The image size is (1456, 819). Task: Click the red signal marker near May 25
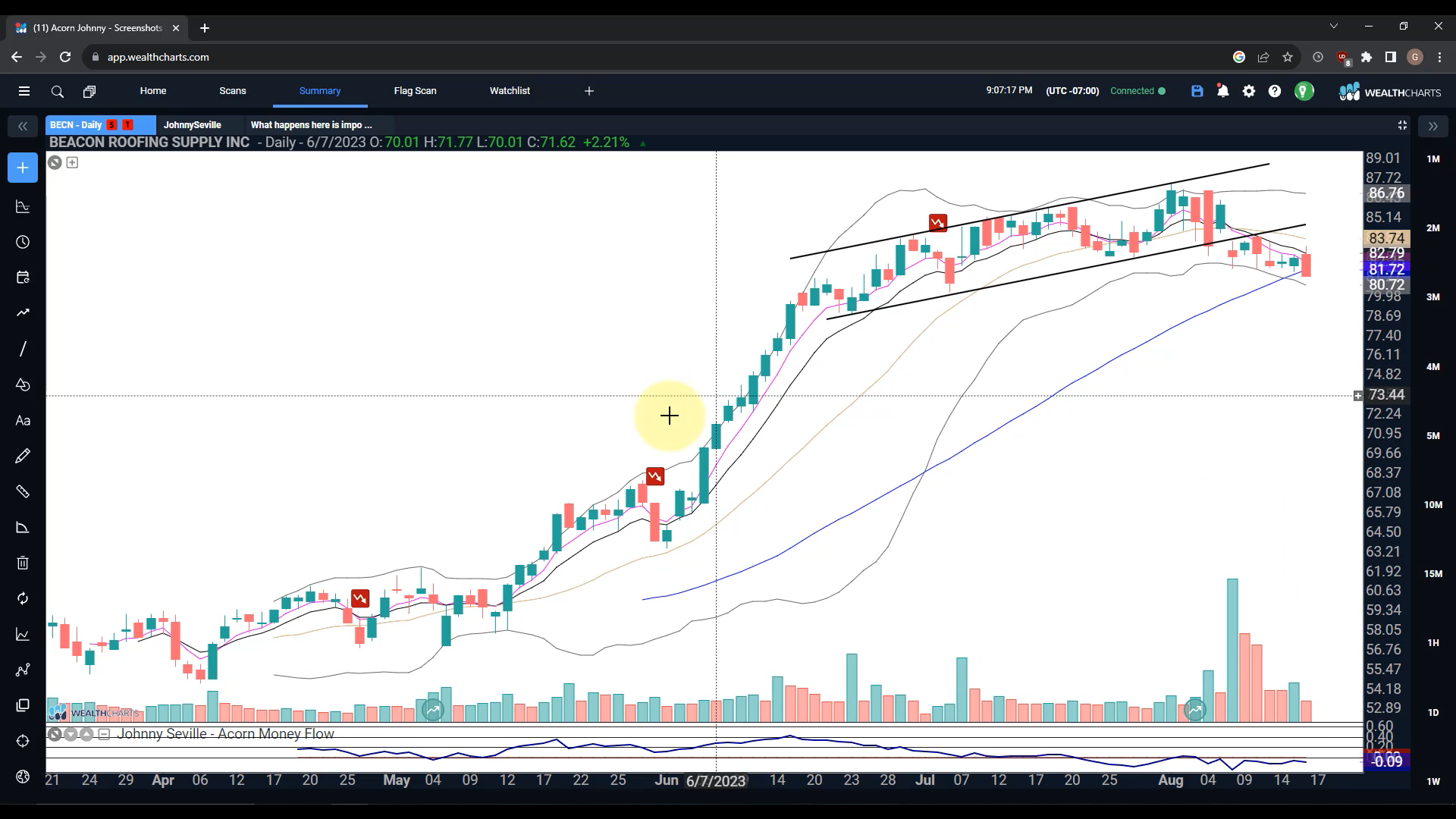[655, 476]
